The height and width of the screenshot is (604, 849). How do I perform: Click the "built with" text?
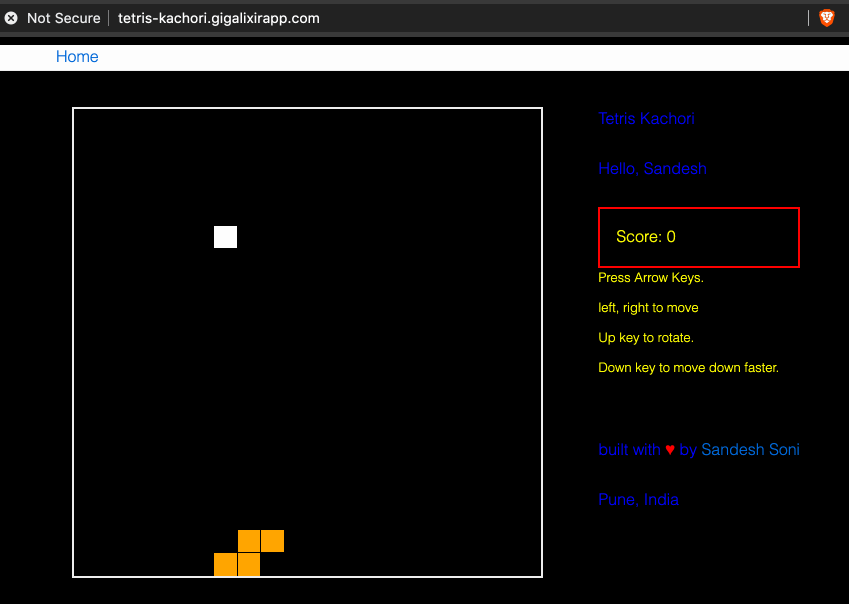click(629, 450)
